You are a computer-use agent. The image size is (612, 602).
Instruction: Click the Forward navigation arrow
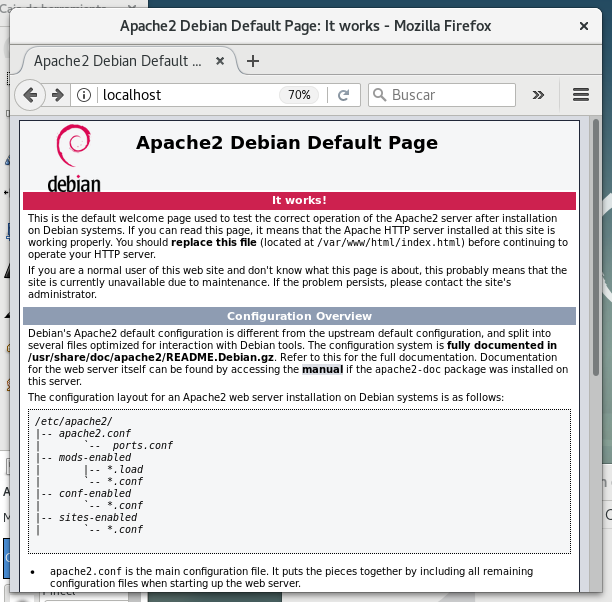pyautogui.click(x=58, y=95)
